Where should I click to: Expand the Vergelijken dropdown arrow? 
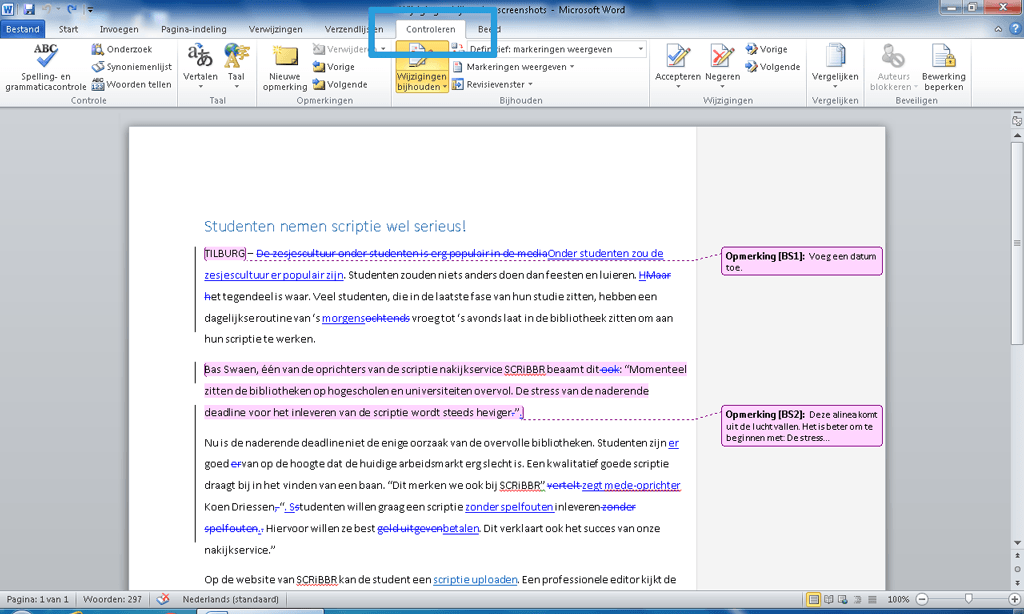click(835, 86)
